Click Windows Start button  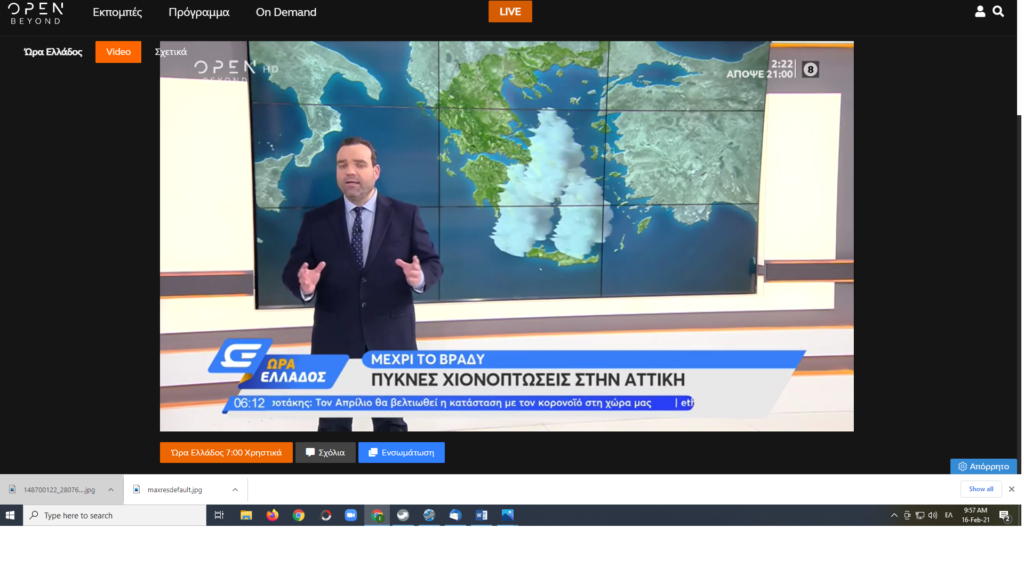coord(11,515)
